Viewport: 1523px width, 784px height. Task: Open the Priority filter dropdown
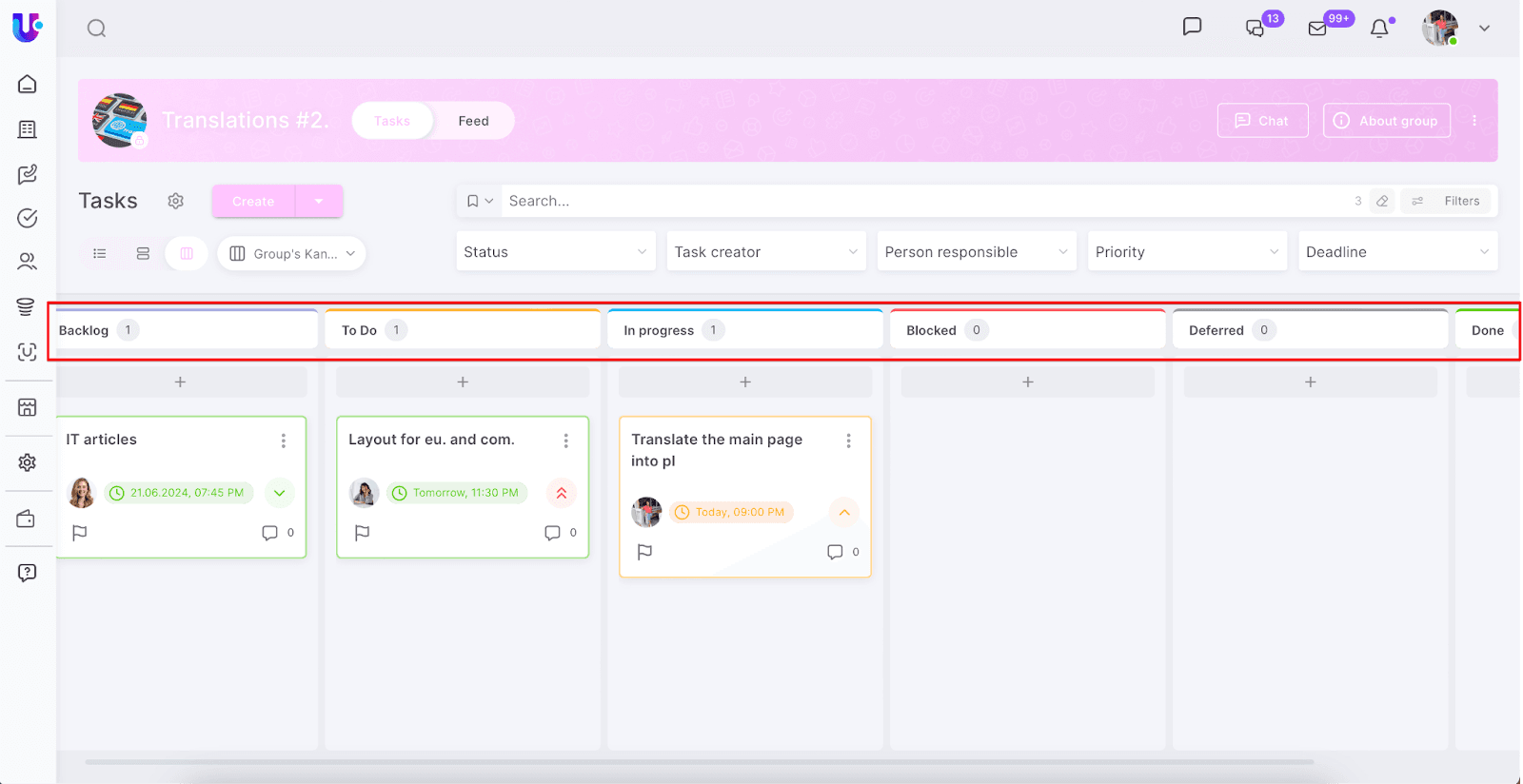pyautogui.click(x=1186, y=252)
